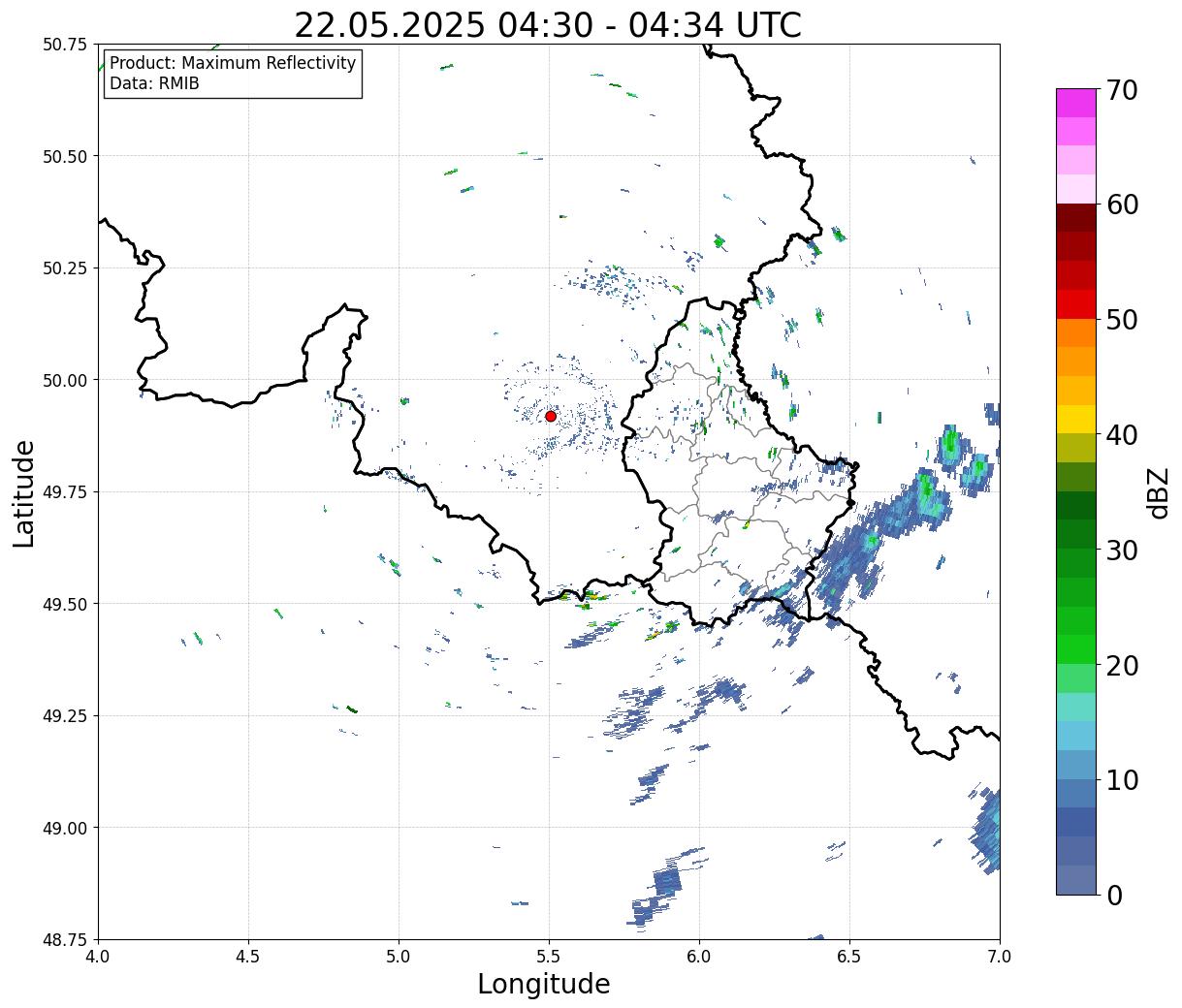Click the Latitude axis label
The height and width of the screenshot is (1008, 1182).
click(x=24, y=492)
